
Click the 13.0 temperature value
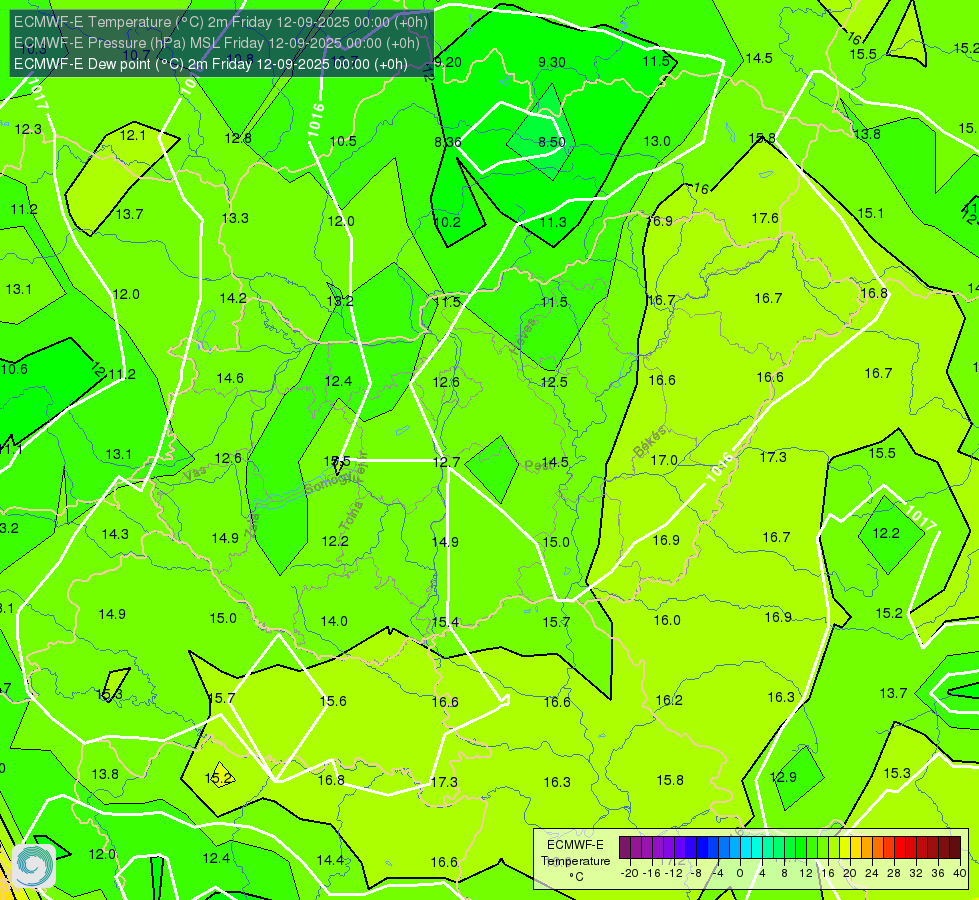(657, 141)
